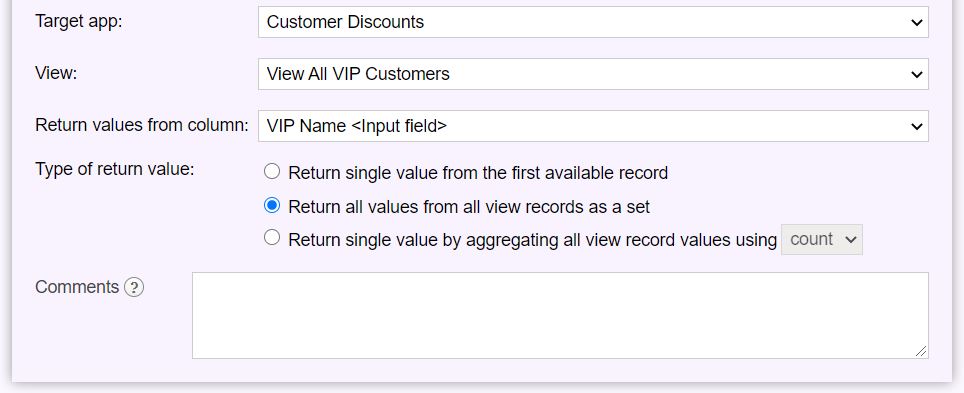Expand the View All VIP Customers dropdown
This screenshot has width=964, height=393.
(593, 74)
